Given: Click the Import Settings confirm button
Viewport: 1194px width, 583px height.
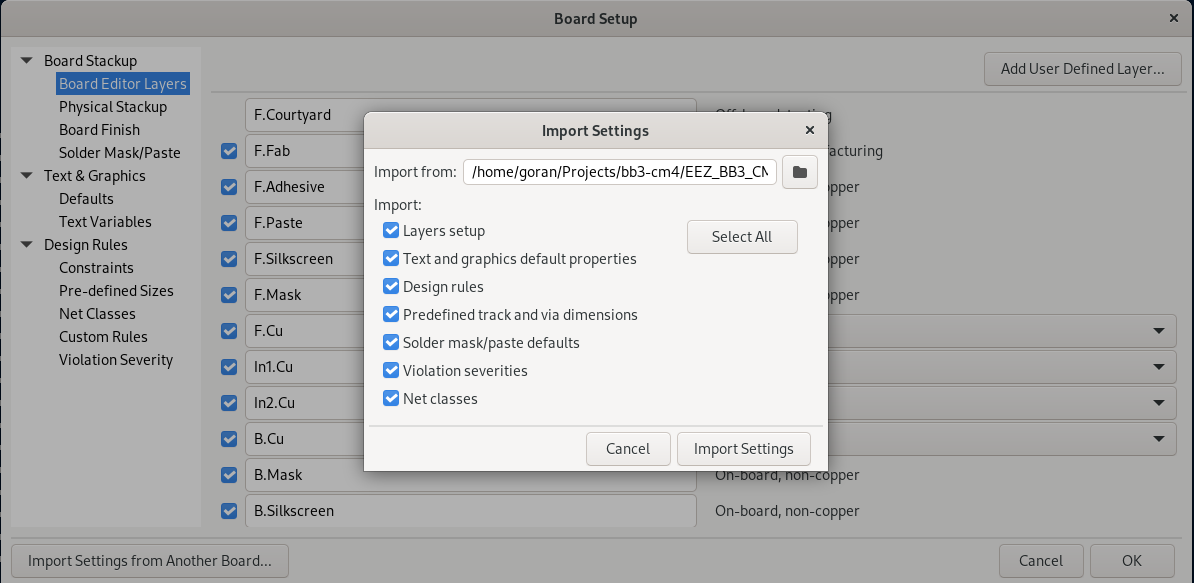Looking at the screenshot, I should coord(743,449).
